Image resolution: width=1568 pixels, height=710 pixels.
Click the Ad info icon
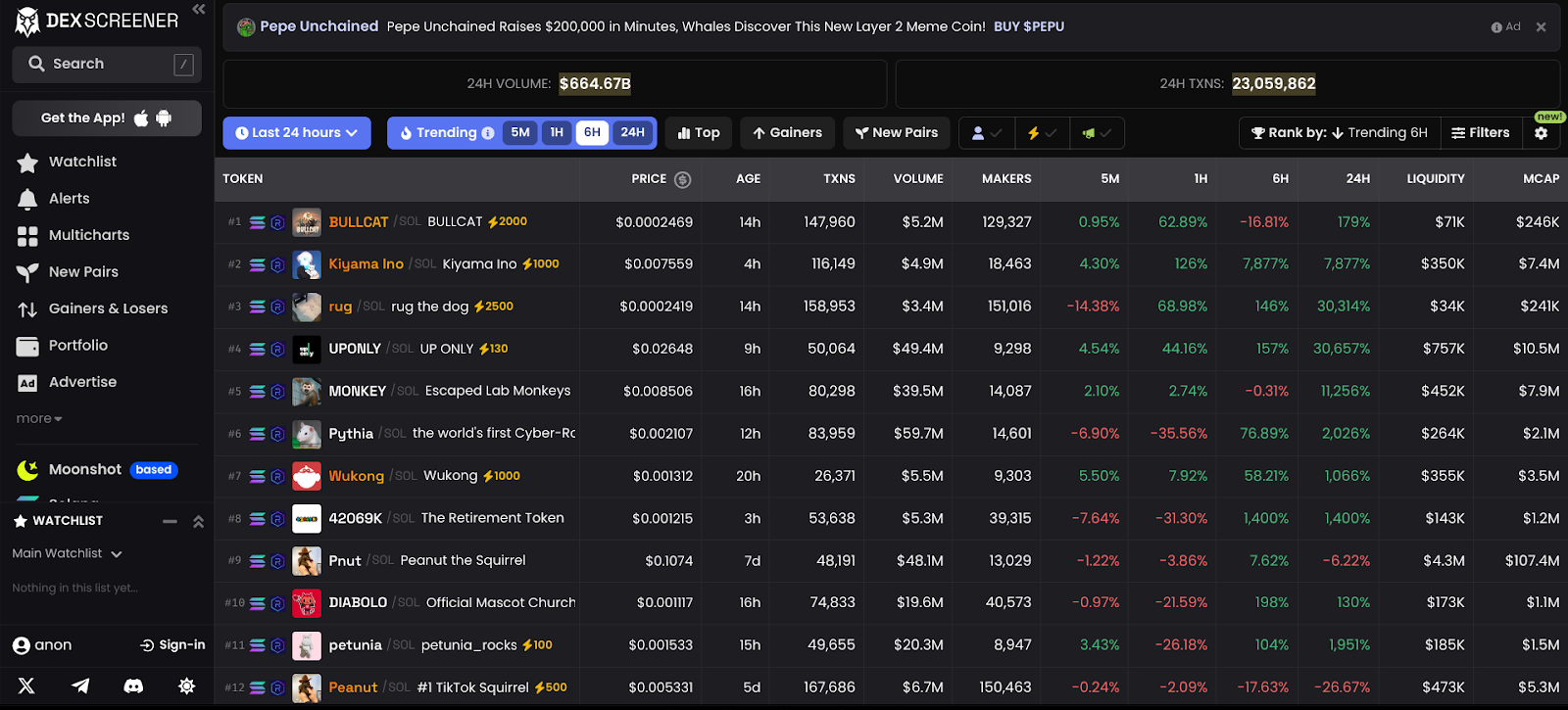pos(1496,27)
